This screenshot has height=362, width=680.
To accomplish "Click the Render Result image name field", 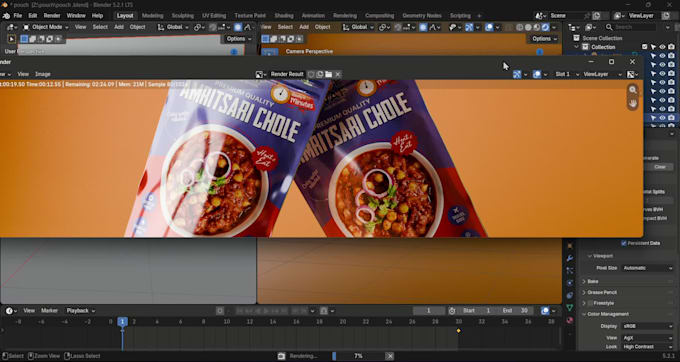I will (x=287, y=74).
